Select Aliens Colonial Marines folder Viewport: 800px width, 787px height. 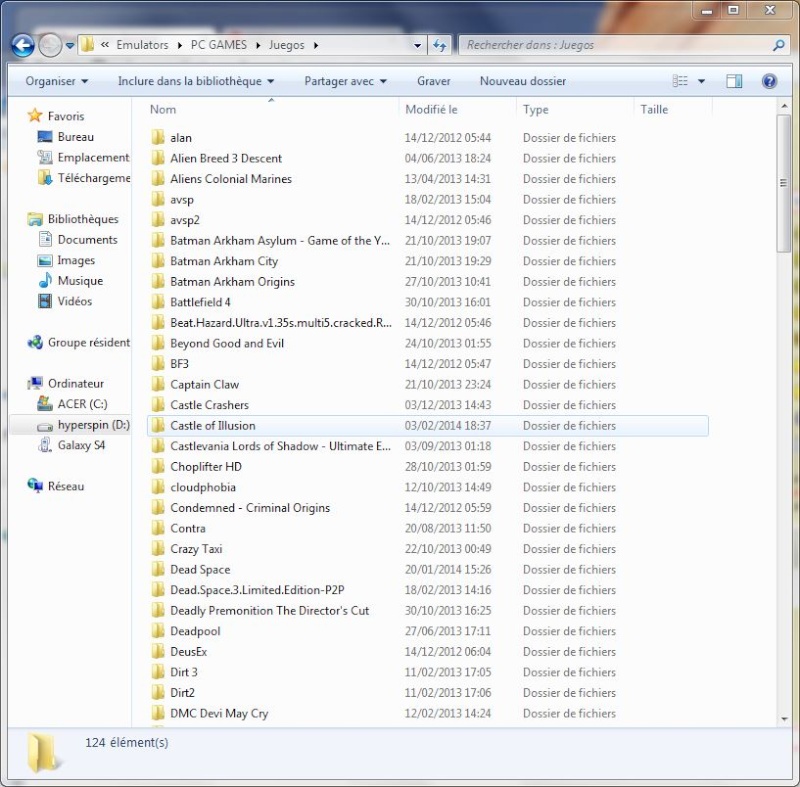click(x=231, y=179)
